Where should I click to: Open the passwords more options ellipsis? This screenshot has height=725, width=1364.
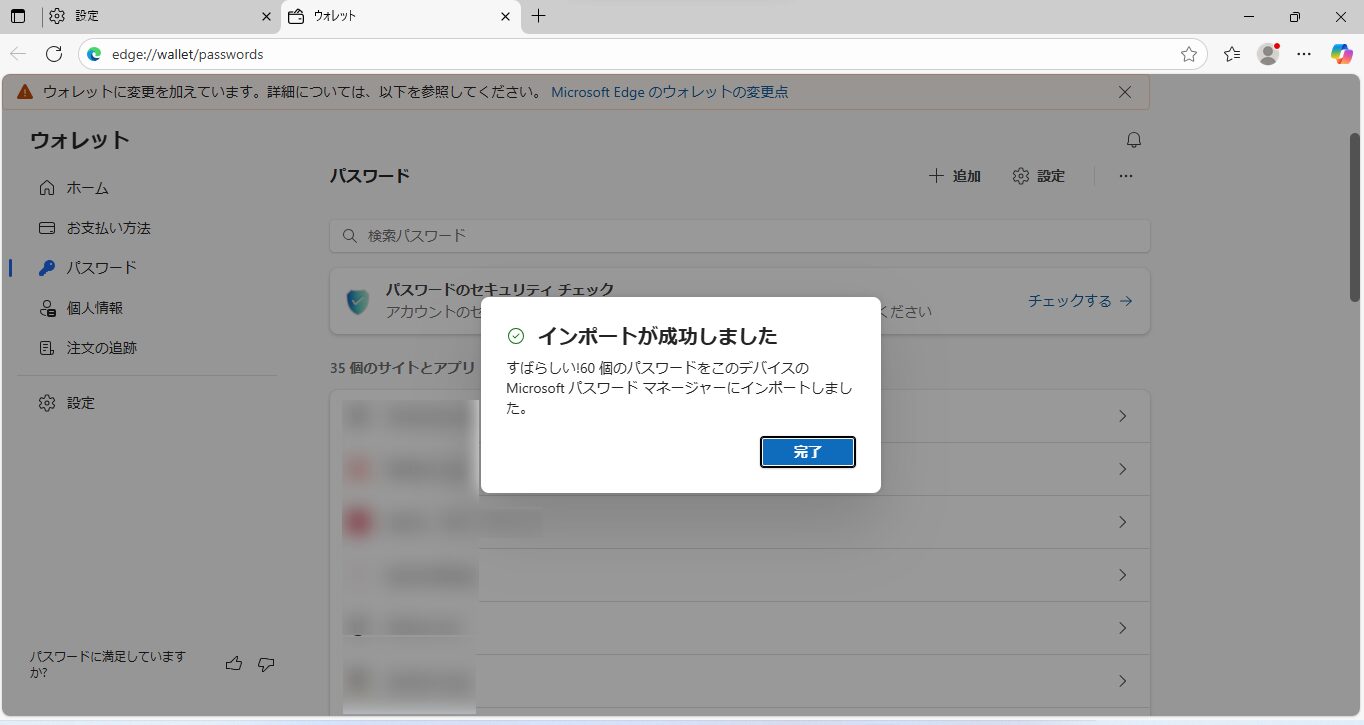tap(1125, 176)
